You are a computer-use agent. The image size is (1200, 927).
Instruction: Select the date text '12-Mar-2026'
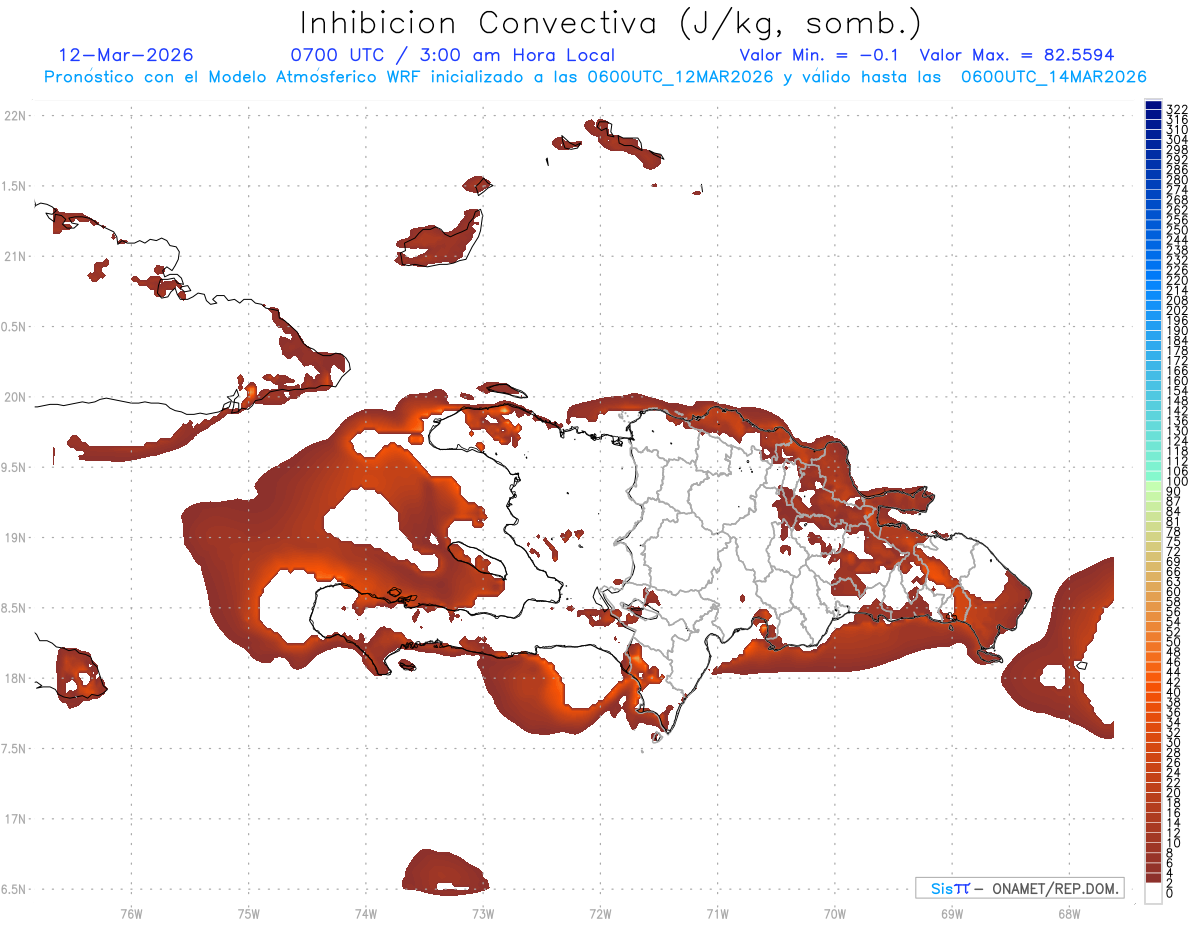click(126, 55)
